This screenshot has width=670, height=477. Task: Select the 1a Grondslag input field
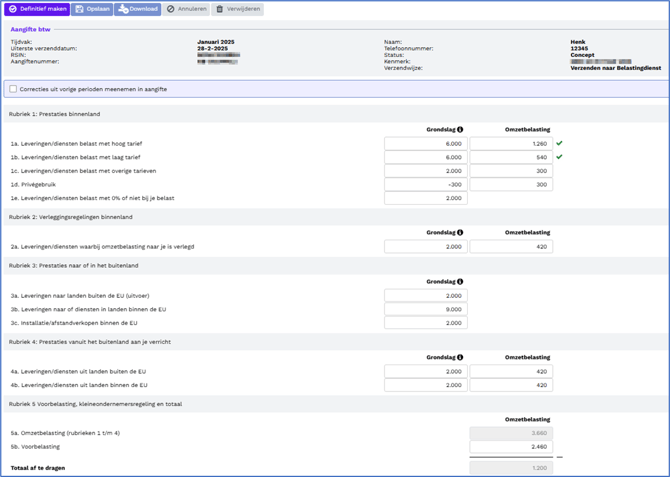tap(425, 144)
